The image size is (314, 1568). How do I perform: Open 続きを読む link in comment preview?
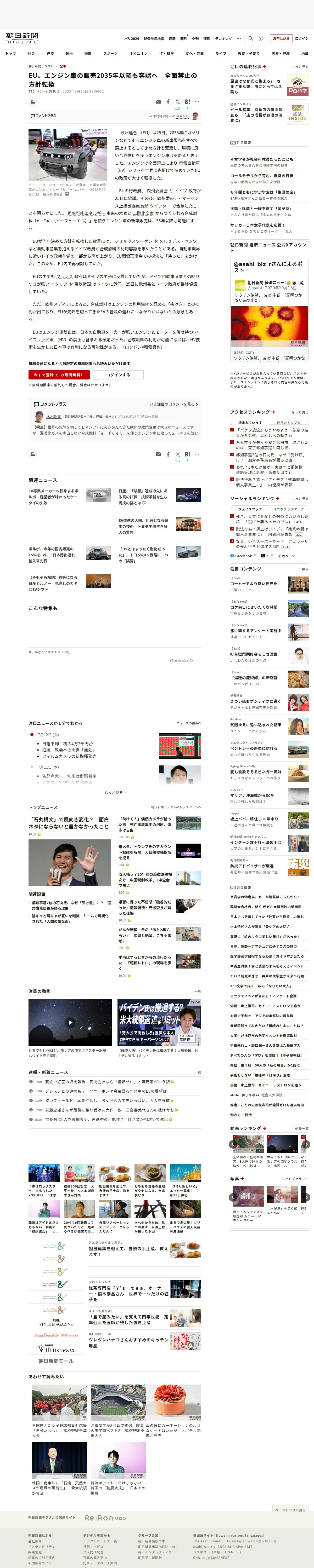click(x=187, y=433)
